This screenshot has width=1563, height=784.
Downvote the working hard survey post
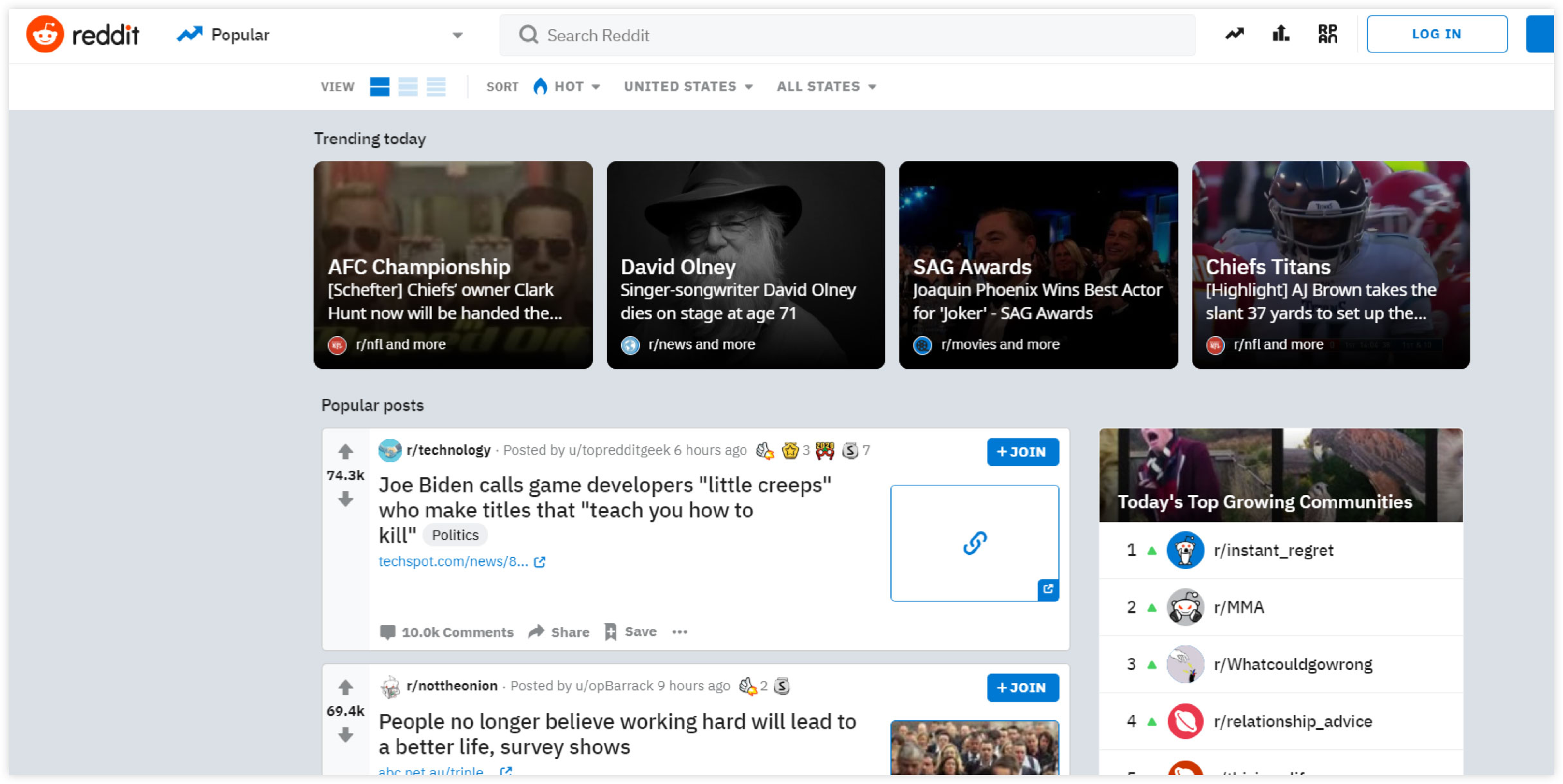coord(346,734)
